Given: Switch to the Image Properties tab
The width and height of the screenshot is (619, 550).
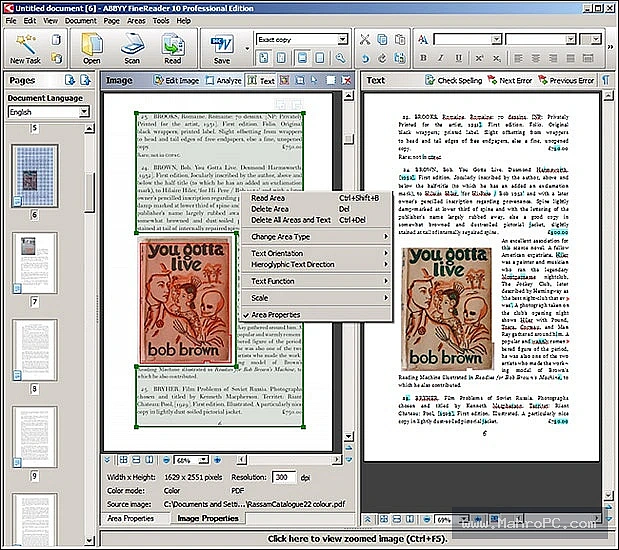Looking at the screenshot, I should [208, 518].
